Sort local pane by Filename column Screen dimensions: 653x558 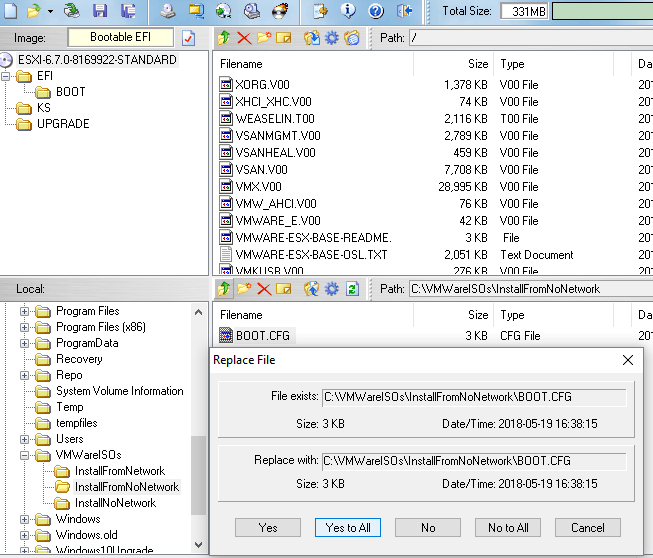pos(313,315)
